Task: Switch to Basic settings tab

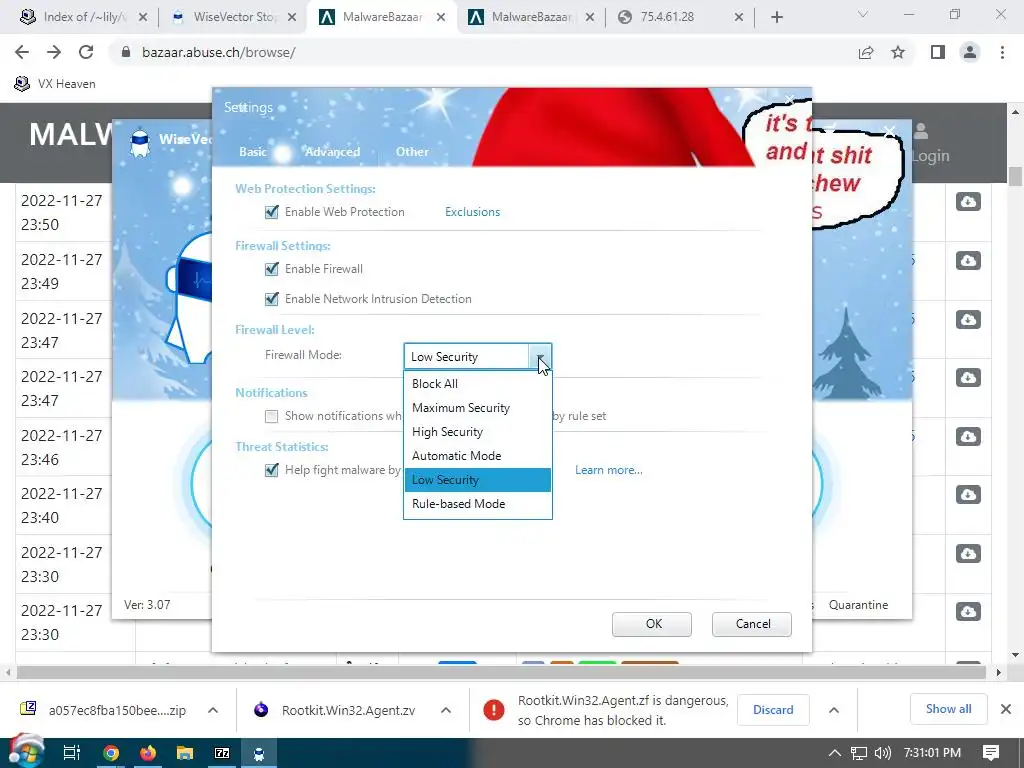Action: pyautogui.click(x=253, y=152)
